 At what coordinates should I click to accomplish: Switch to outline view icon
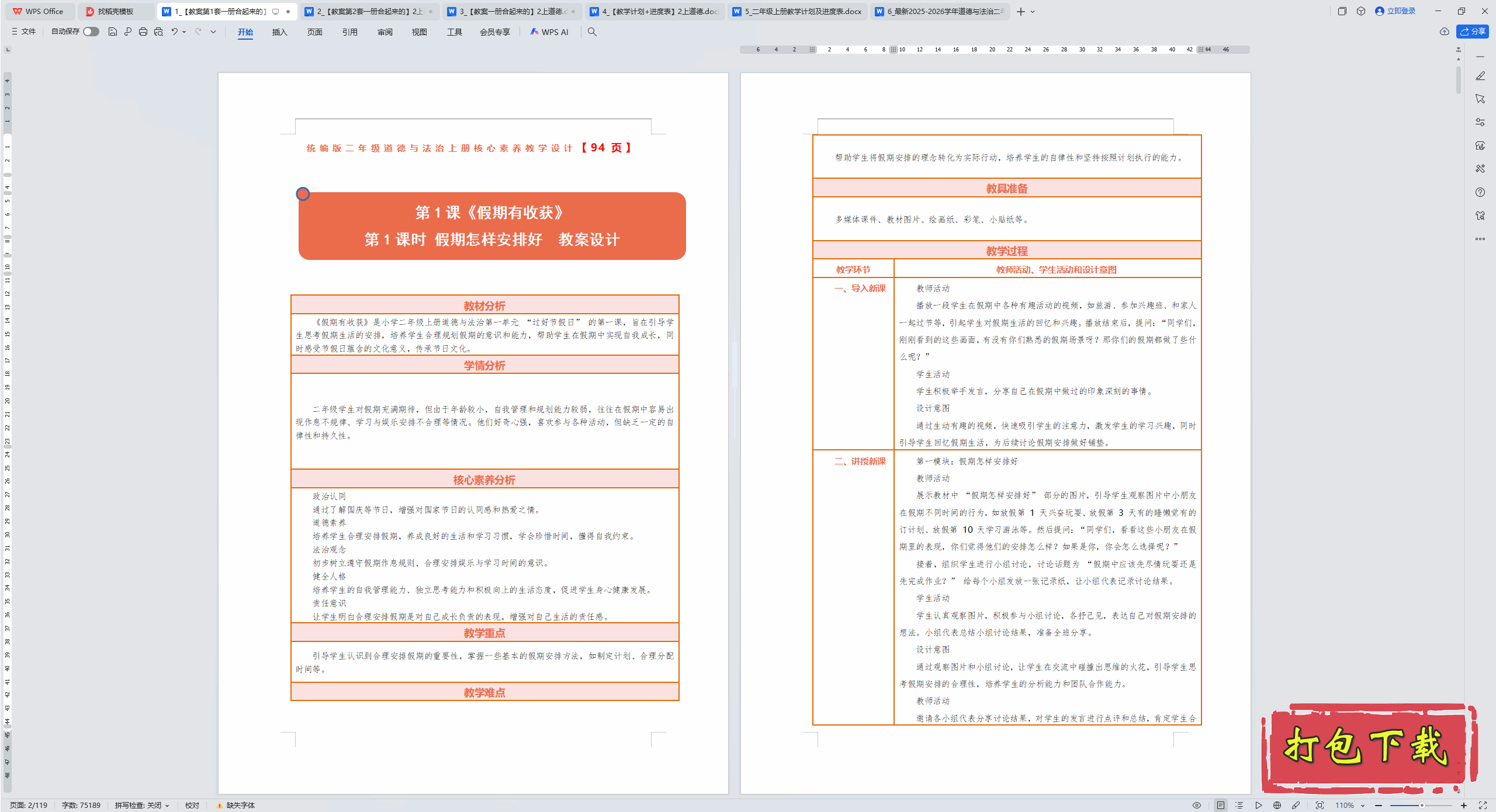1239,805
